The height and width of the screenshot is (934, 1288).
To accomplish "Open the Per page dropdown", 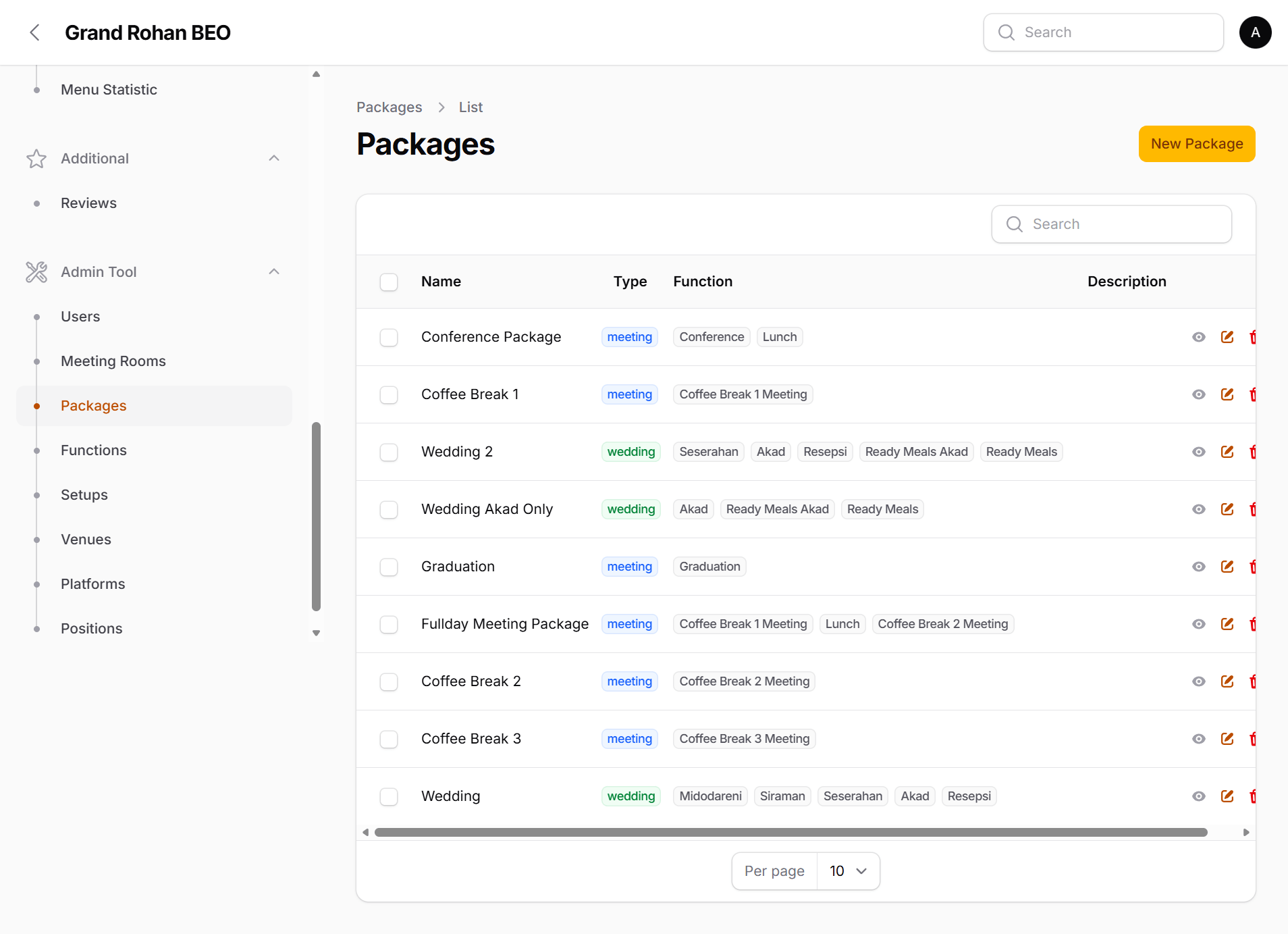I will tap(848, 871).
